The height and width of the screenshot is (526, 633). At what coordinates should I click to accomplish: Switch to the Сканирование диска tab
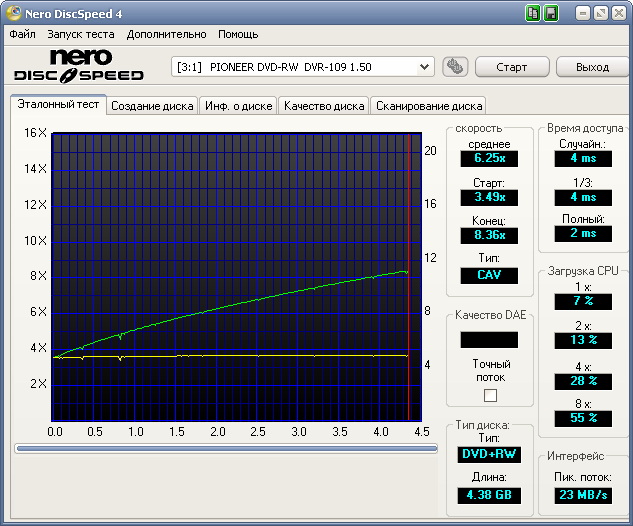pyautogui.click(x=429, y=106)
